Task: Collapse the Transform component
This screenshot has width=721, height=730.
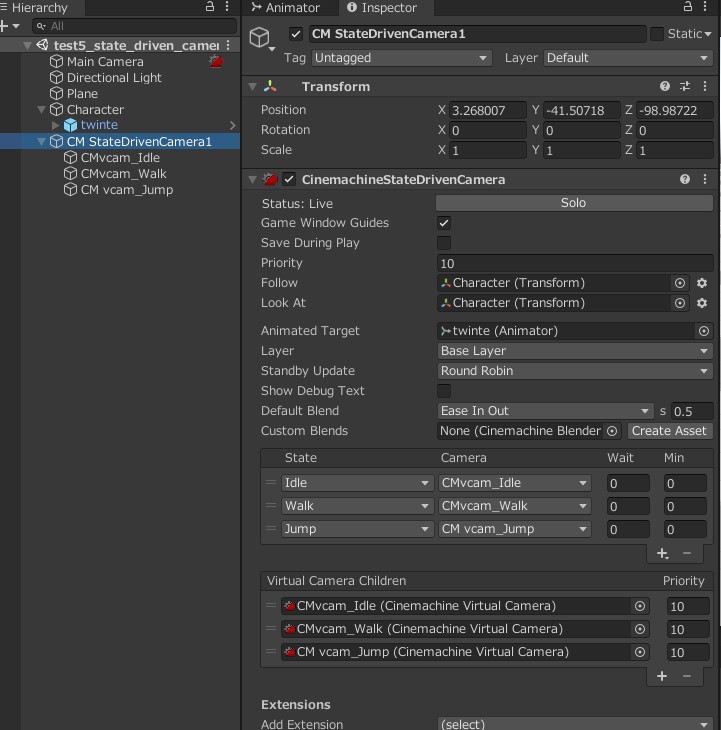Action: click(x=252, y=87)
